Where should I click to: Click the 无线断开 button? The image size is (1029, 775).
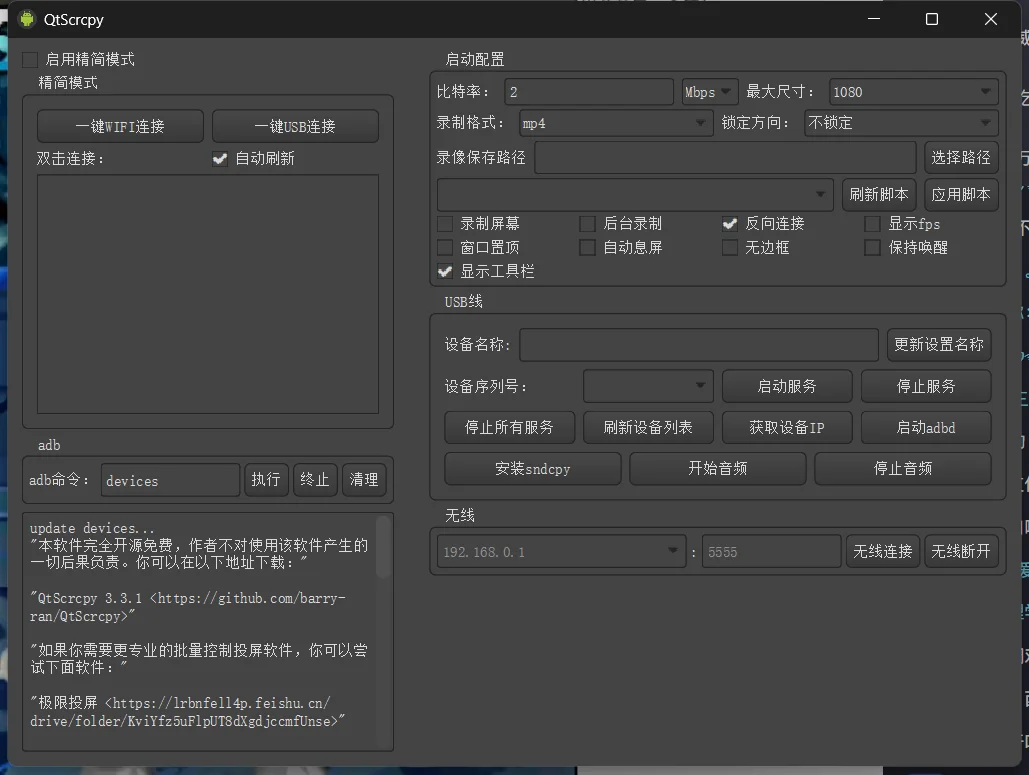click(961, 551)
